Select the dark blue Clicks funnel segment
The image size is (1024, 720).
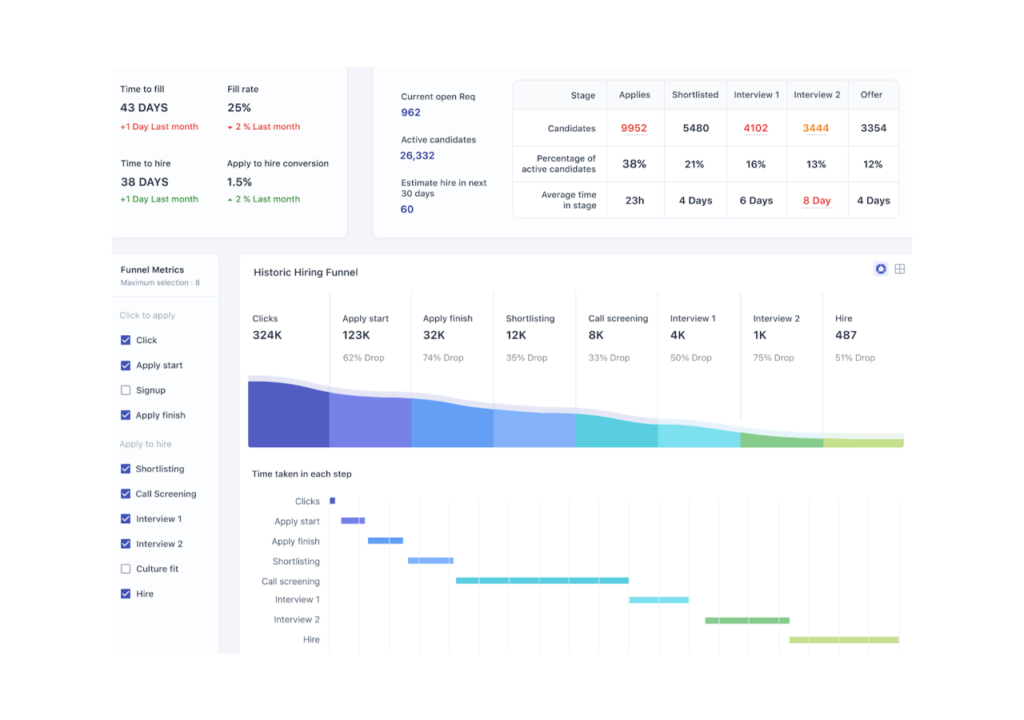point(288,415)
